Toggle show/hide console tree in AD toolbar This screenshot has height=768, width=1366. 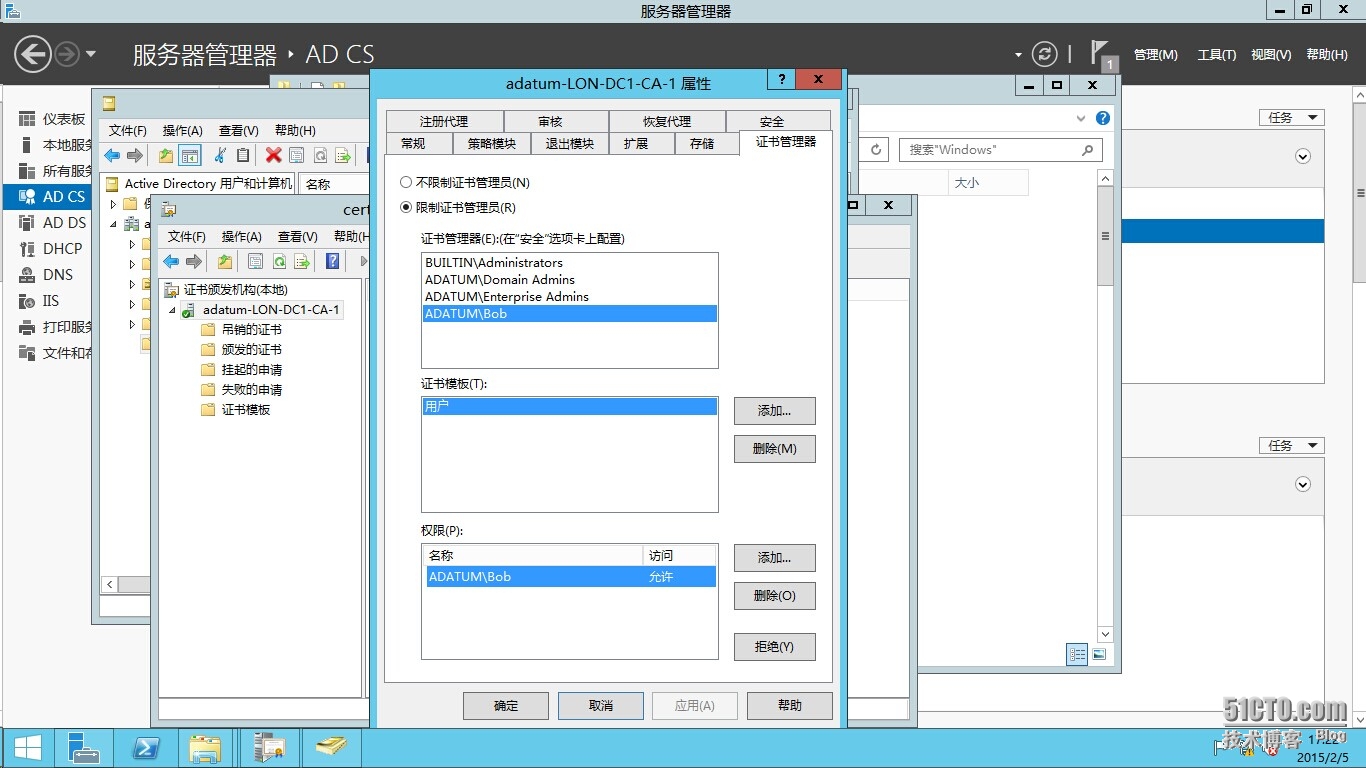[x=190, y=155]
